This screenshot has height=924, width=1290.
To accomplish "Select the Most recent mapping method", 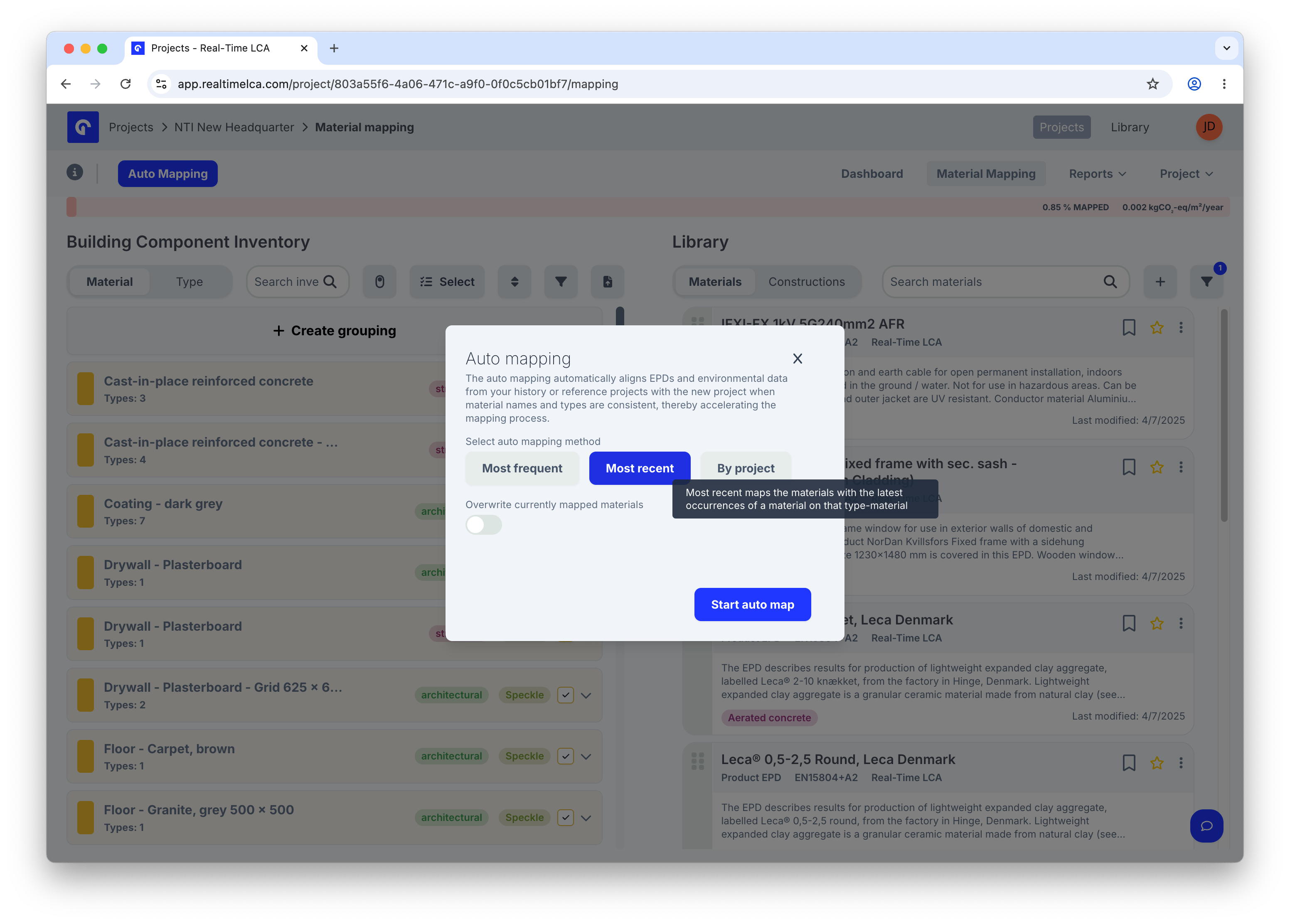I will point(639,468).
